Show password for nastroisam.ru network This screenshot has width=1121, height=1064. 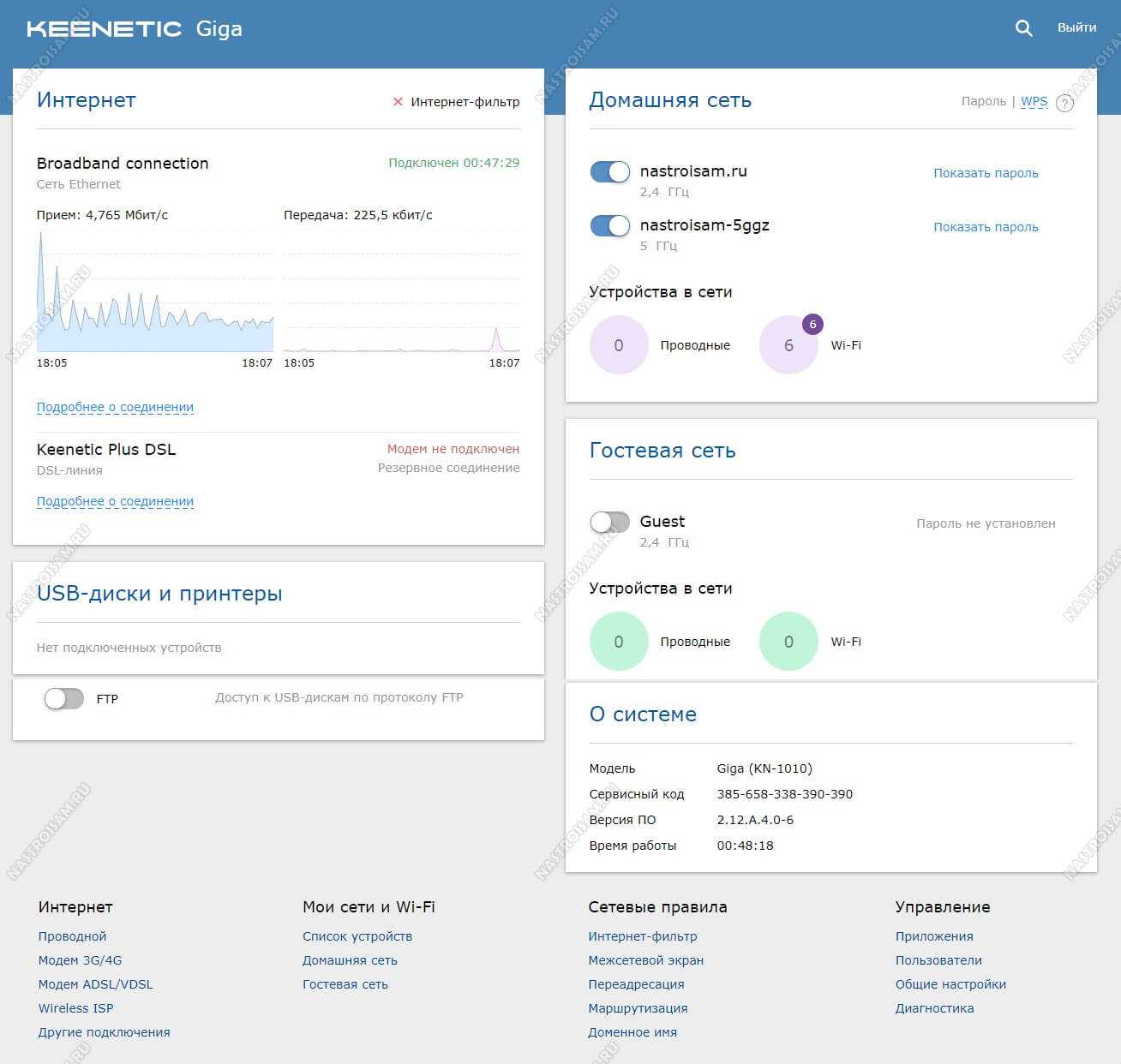[x=986, y=173]
